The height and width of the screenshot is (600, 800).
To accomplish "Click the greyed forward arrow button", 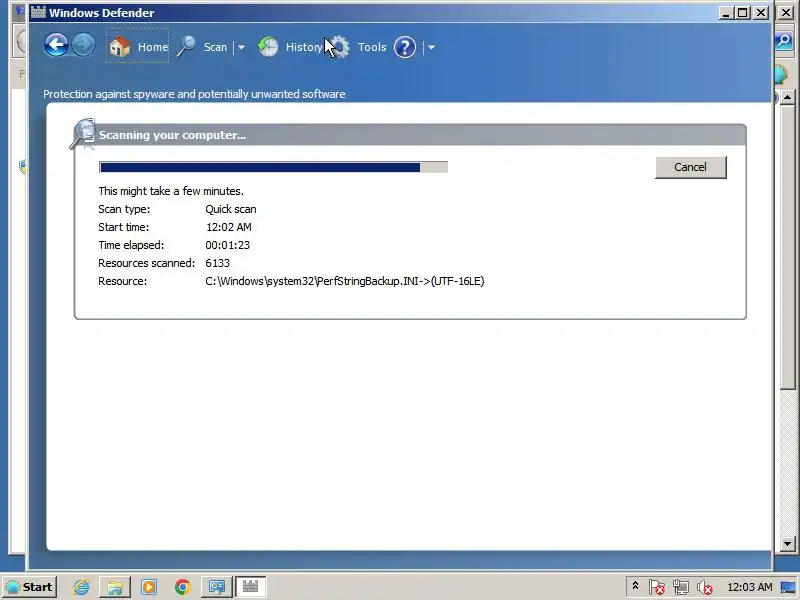I will tap(84, 46).
